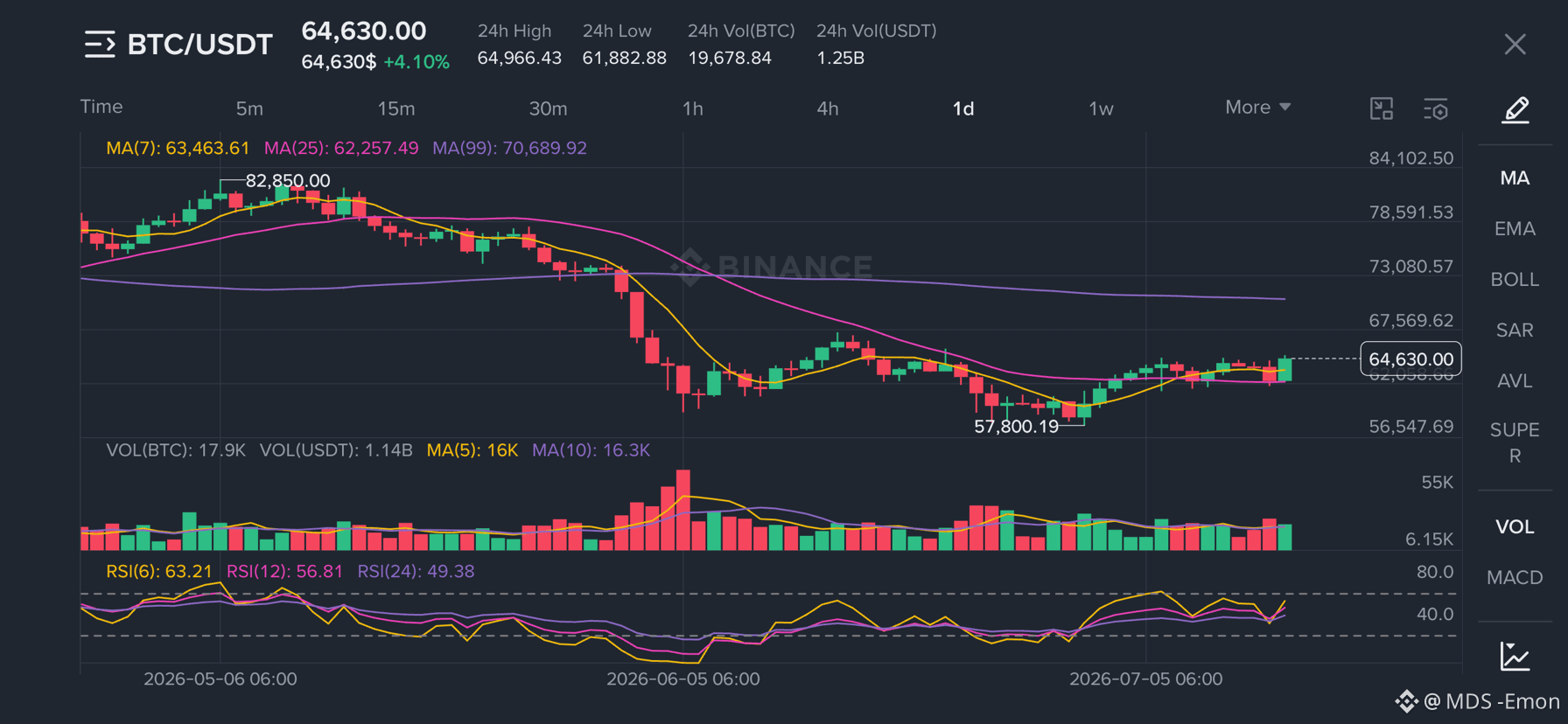This screenshot has height=724, width=1568.
Task: Switch to the 4h timeframe
Action: pyautogui.click(x=828, y=108)
